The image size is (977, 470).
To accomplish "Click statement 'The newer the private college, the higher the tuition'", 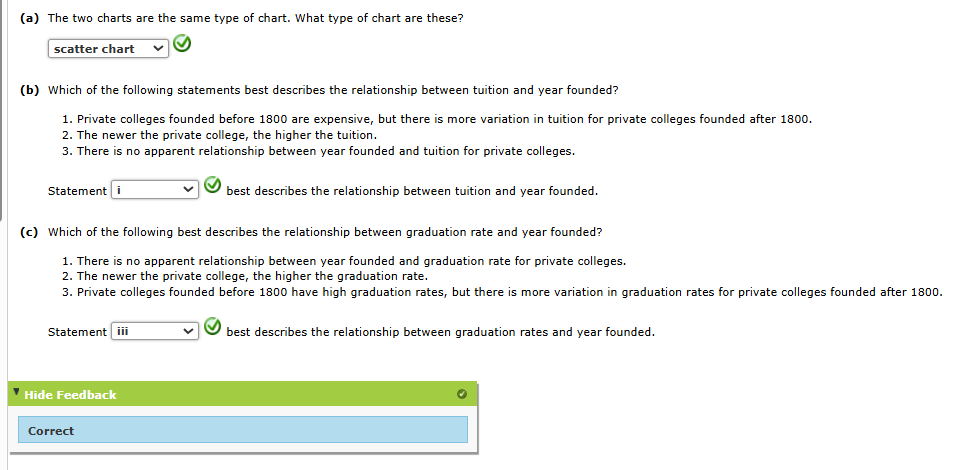I will click(x=226, y=135).
